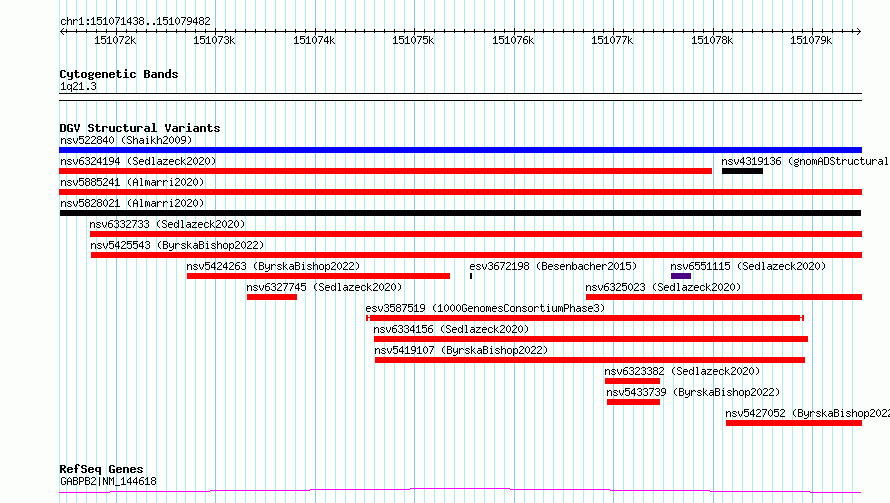
Task: Click the 1q21.3 cytogenetic band label
Action: (x=78, y=87)
